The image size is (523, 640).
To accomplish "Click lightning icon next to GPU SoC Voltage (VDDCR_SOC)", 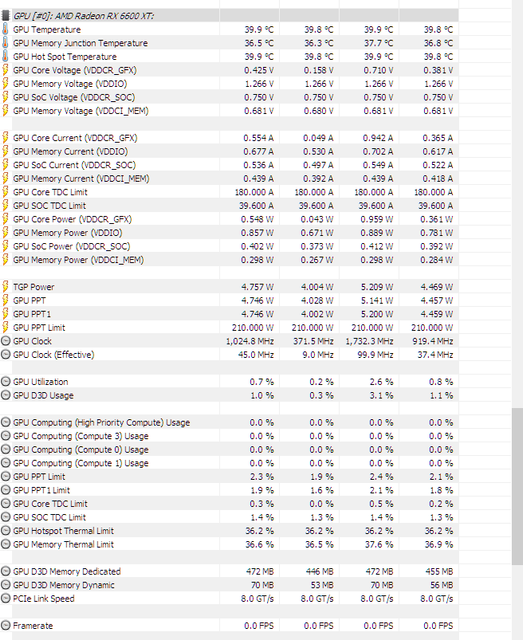I will point(5,97).
